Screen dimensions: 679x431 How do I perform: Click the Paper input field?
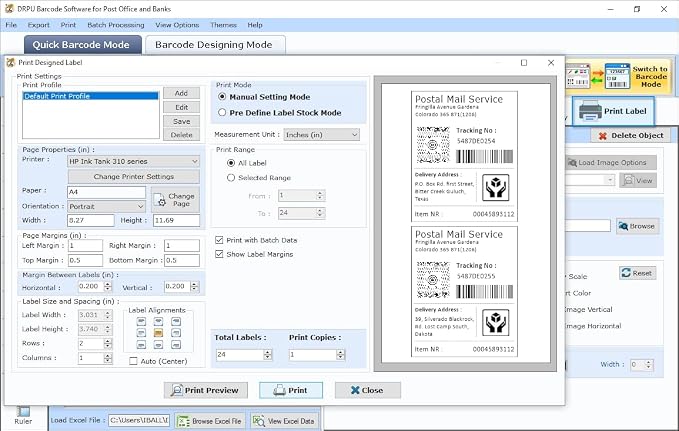(x=107, y=192)
